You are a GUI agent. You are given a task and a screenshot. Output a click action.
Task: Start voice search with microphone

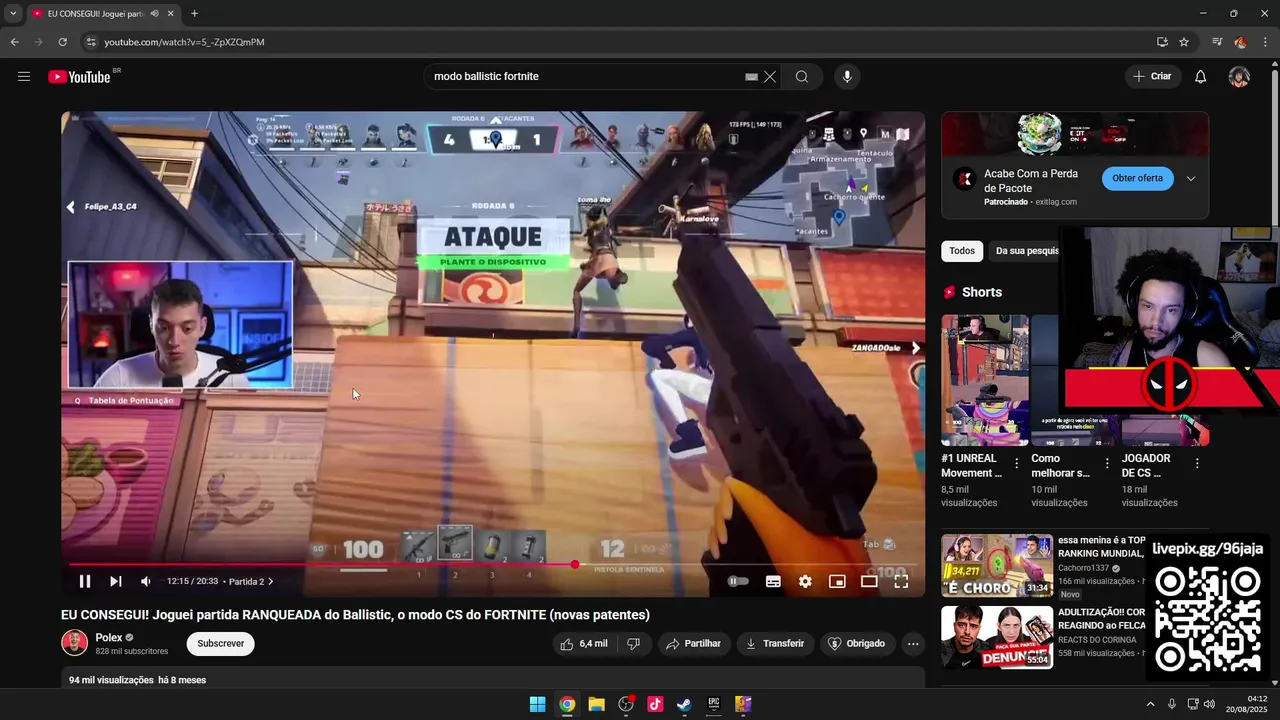(x=847, y=77)
